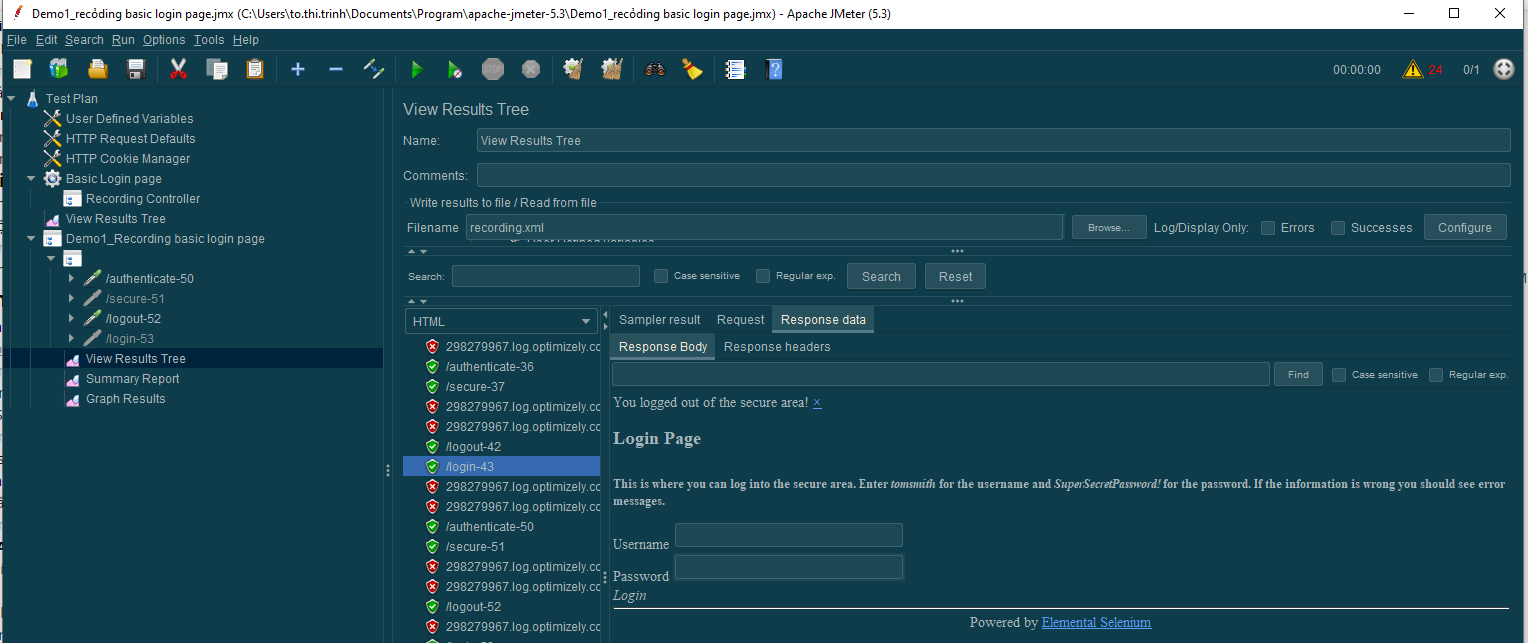
Task: Open the Edit menu
Action: pyautogui.click(x=46, y=40)
